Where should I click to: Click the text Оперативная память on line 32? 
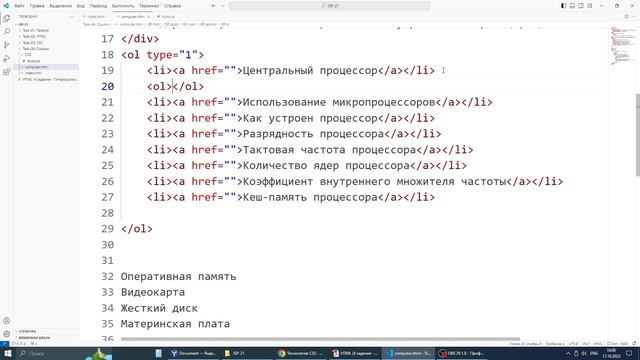click(x=178, y=276)
